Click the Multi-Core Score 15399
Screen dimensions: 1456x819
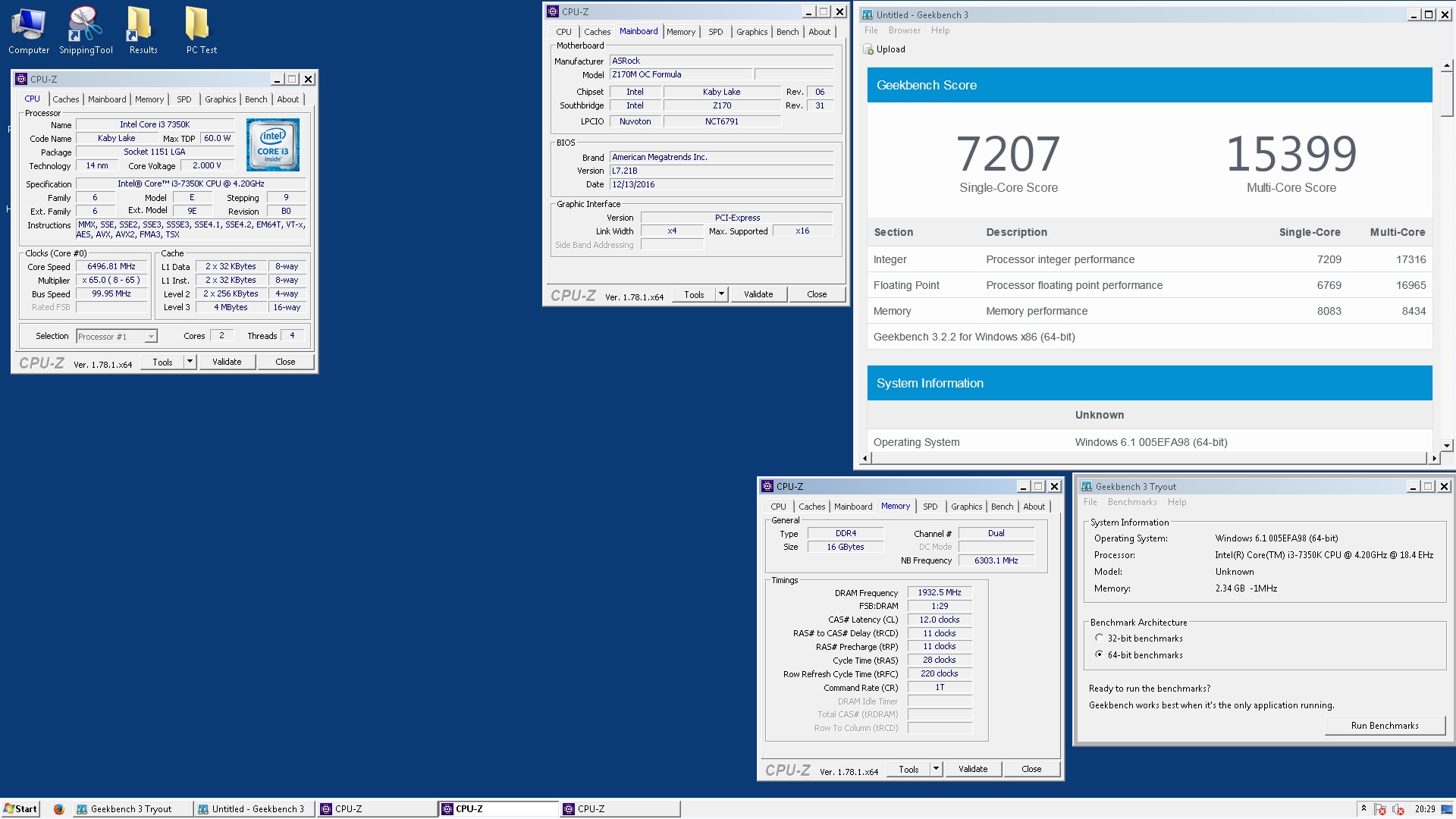pos(1291,154)
